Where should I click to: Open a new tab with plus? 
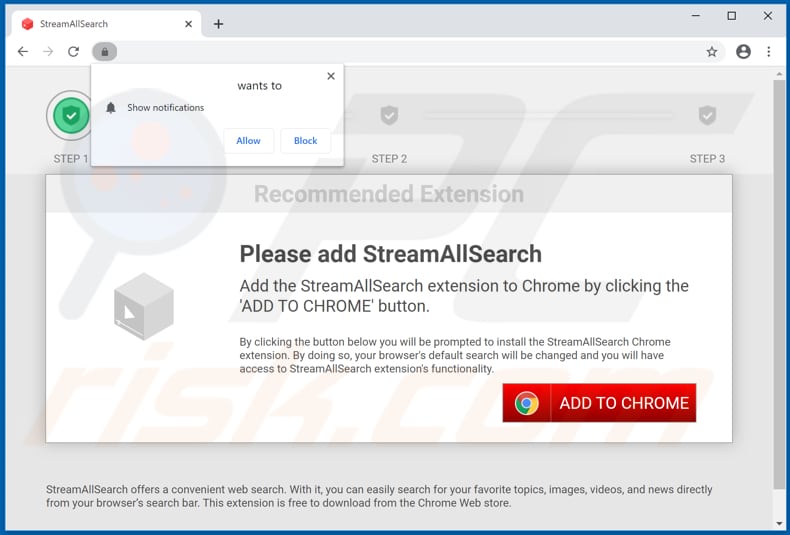coord(218,24)
